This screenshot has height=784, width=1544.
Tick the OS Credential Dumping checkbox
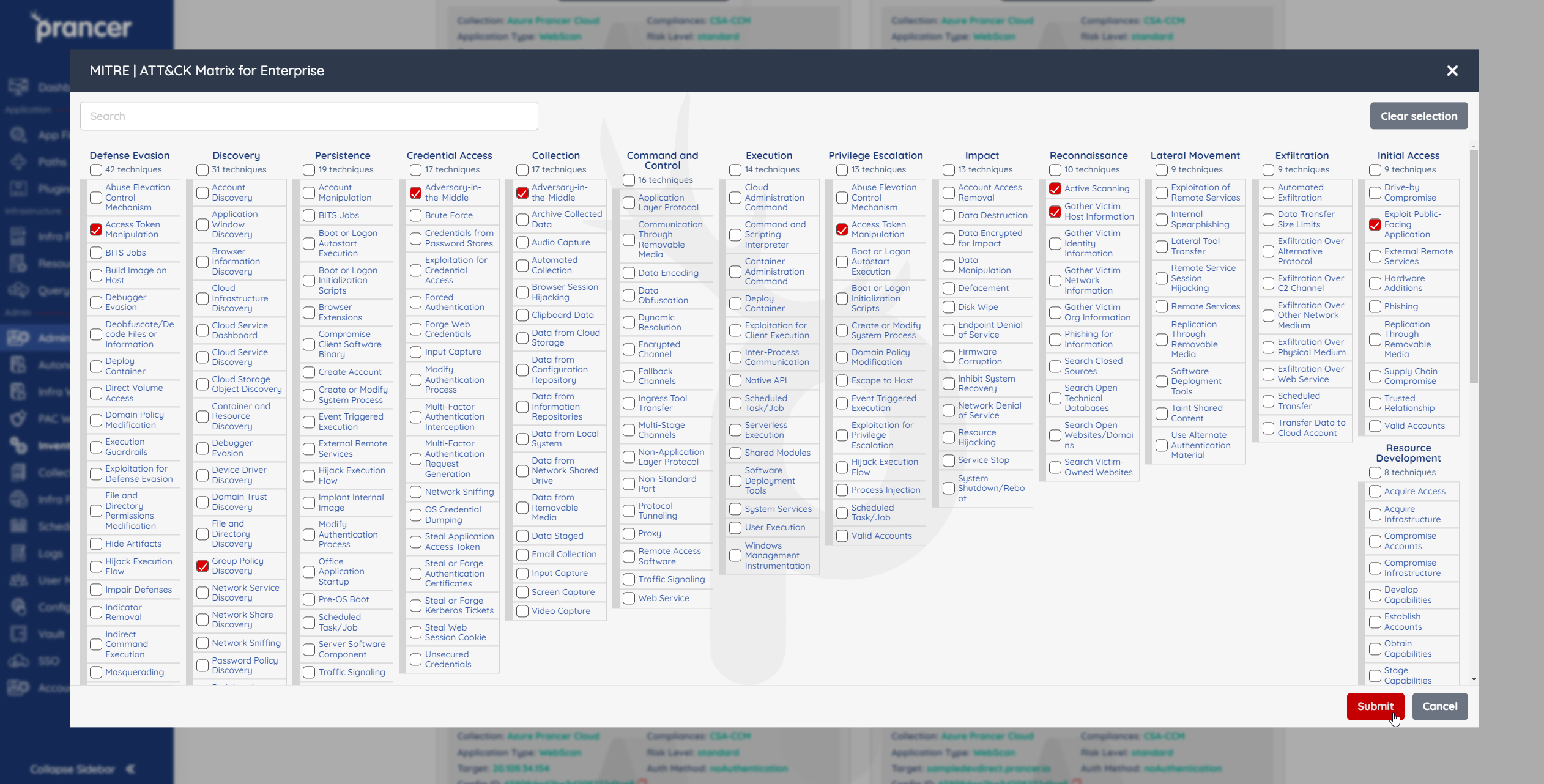click(x=415, y=515)
